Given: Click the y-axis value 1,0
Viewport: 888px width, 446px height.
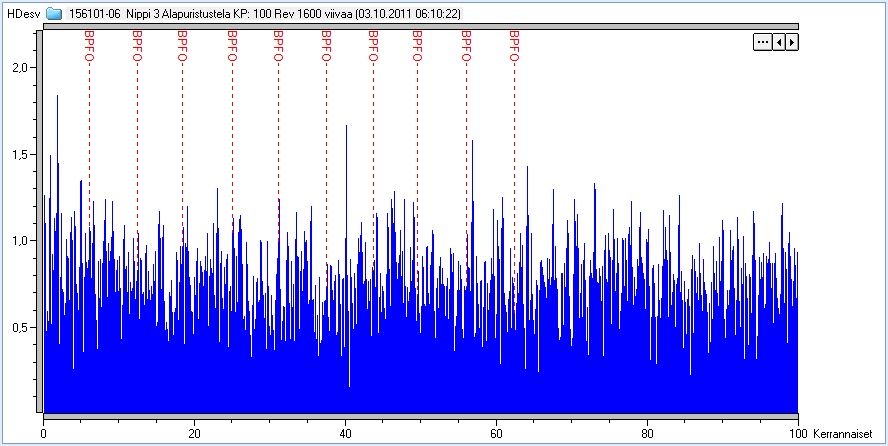Looking at the screenshot, I should point(20,241).
